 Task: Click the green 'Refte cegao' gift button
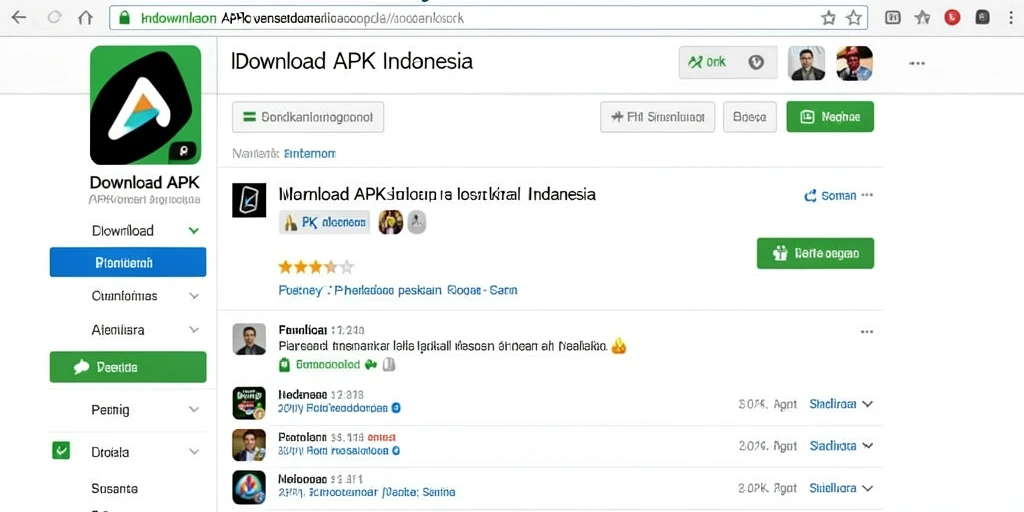pyautogui.click(x=815, y=253)
